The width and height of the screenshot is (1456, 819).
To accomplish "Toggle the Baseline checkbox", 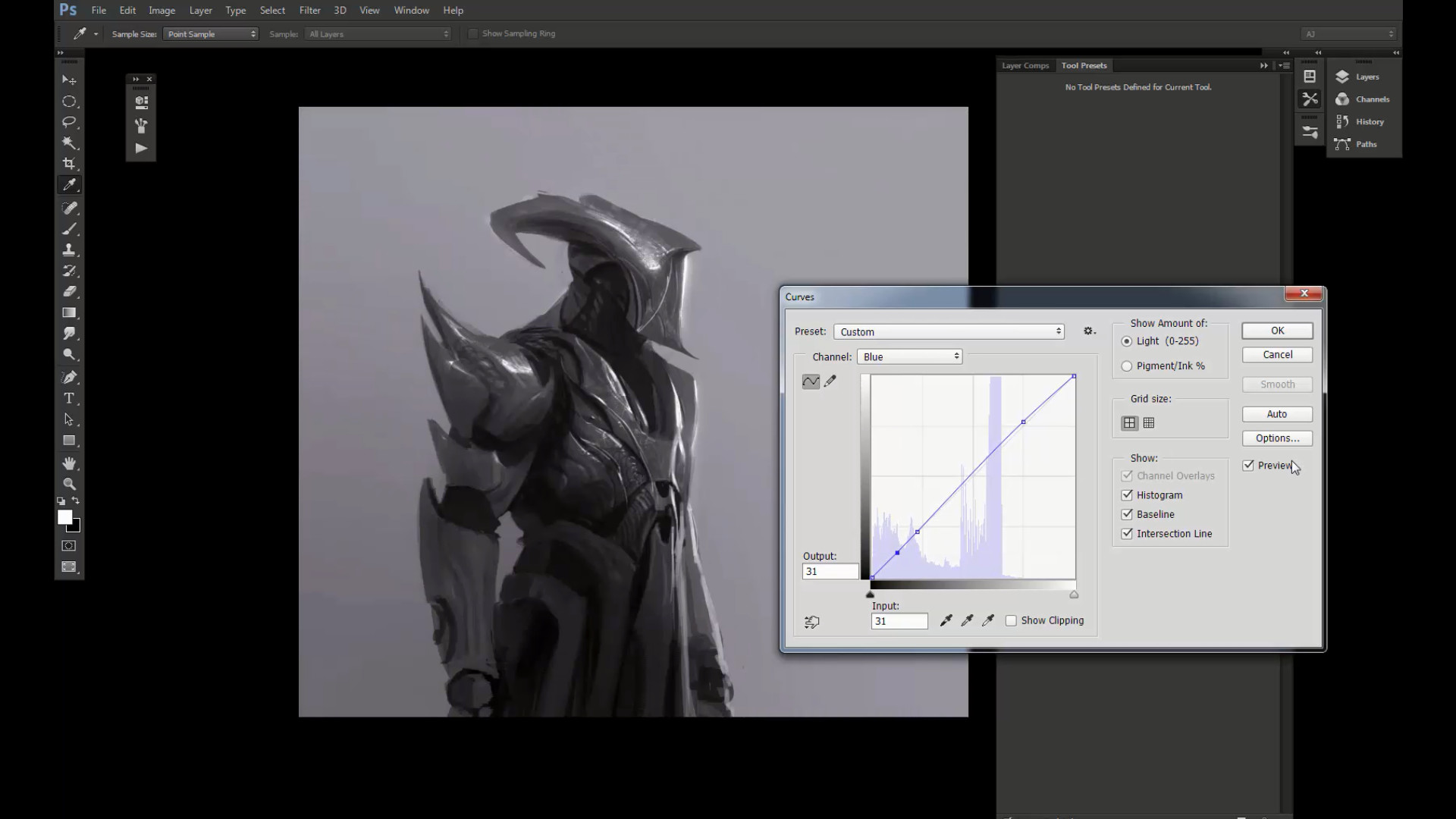I will click(1127, 514).
